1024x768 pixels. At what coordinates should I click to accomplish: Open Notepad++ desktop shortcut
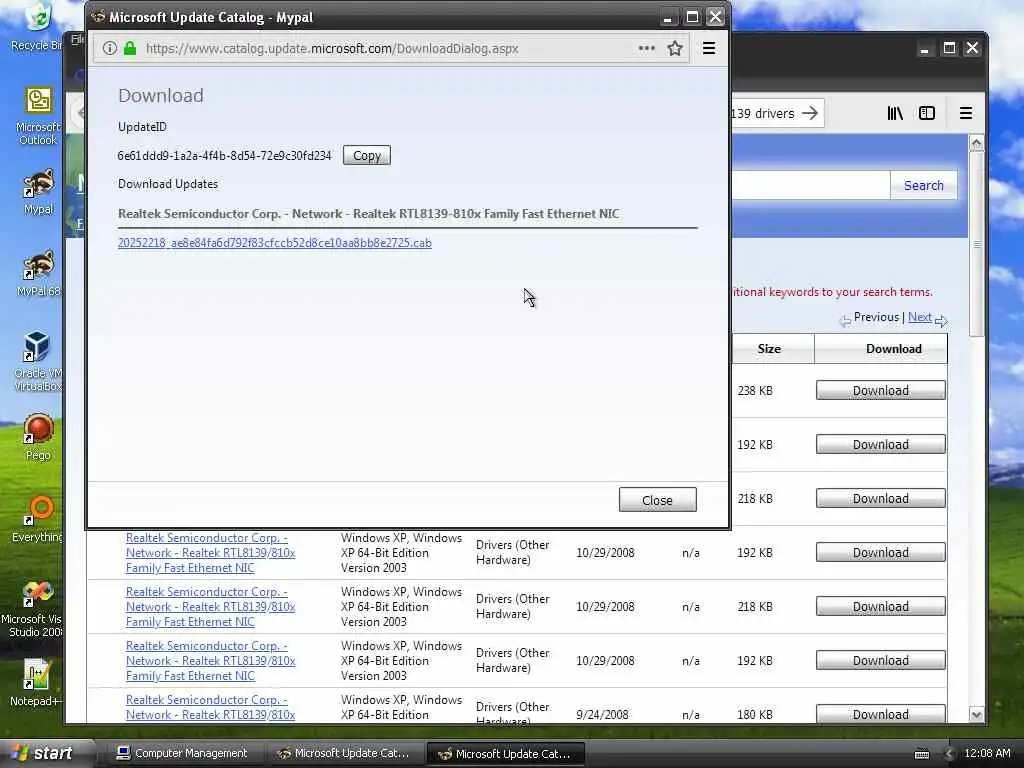coord(37,683)
